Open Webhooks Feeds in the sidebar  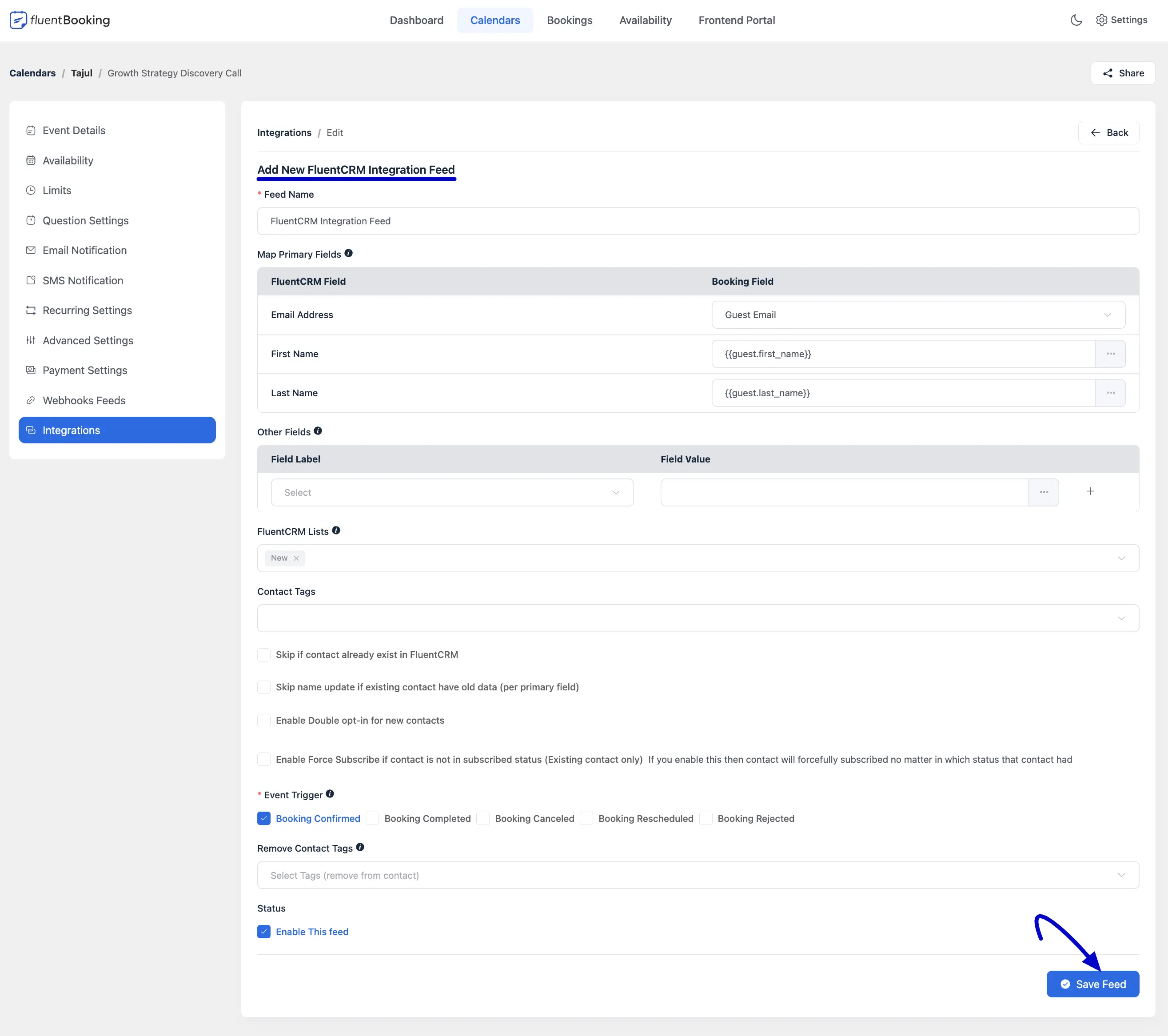(117, 401)
